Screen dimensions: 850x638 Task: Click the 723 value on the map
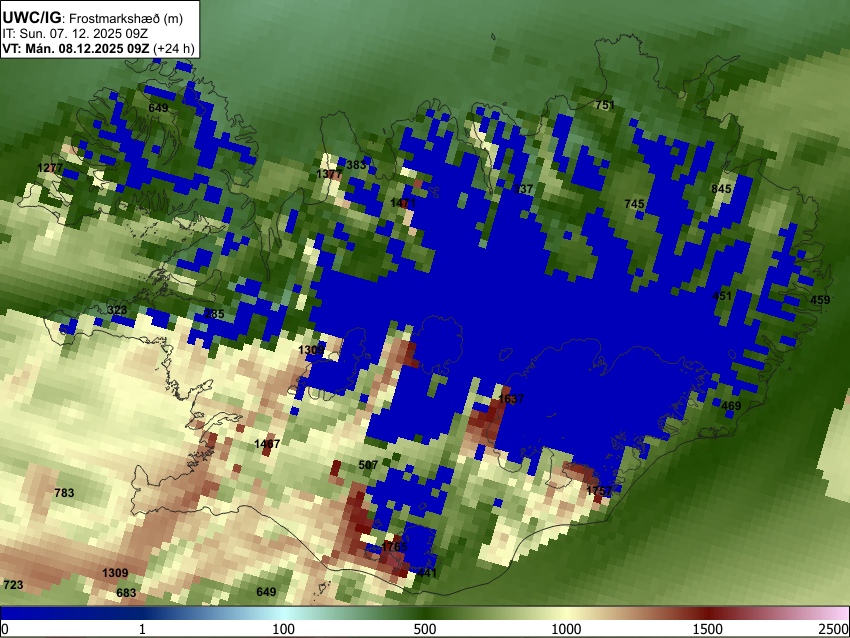click(13, 584)
